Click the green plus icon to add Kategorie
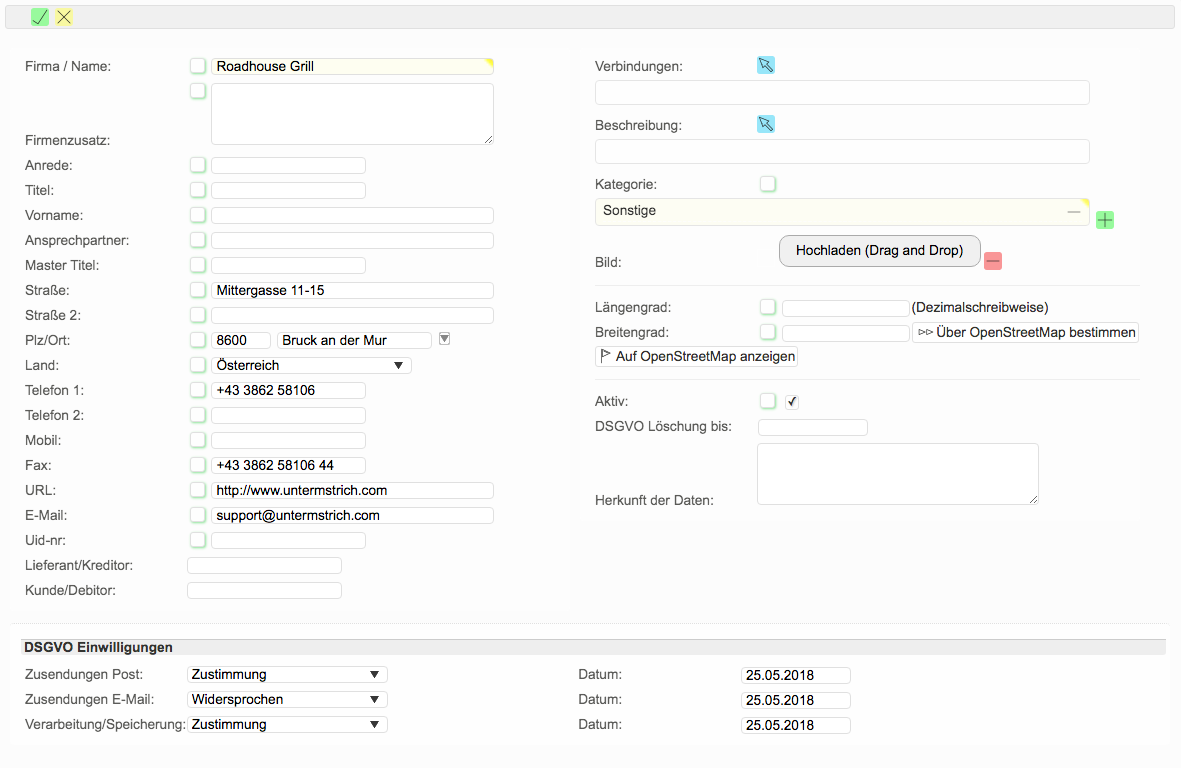The image size is (1181, 768). coord(1104,220)
